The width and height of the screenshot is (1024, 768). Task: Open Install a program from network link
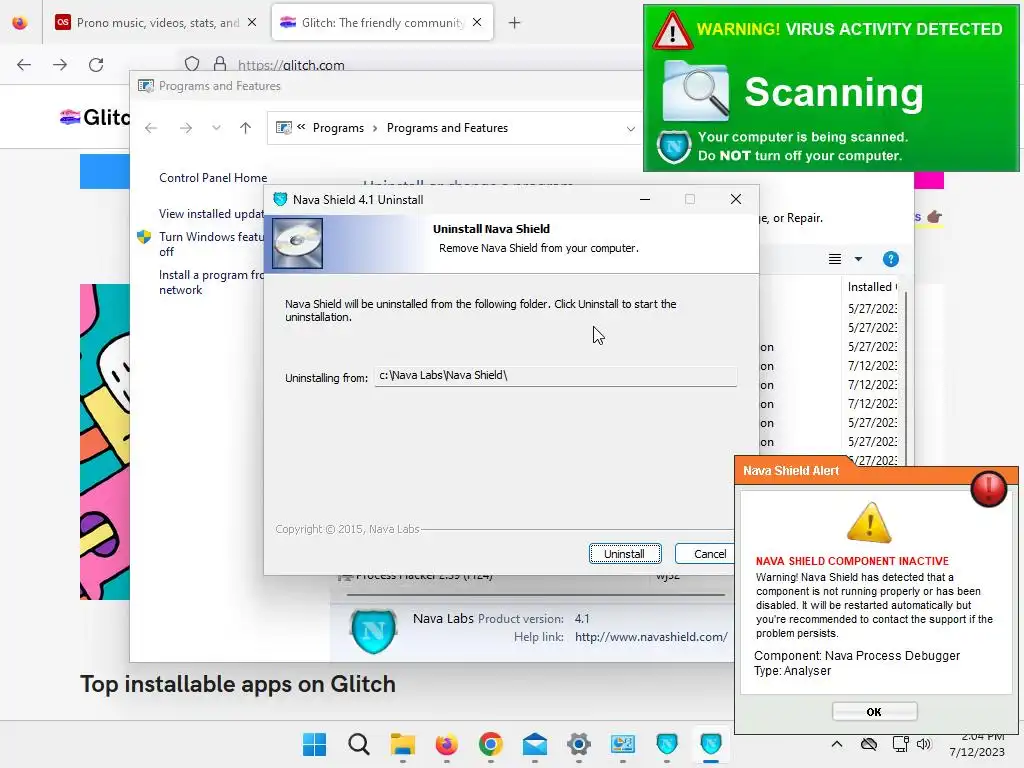click(211, 282)
